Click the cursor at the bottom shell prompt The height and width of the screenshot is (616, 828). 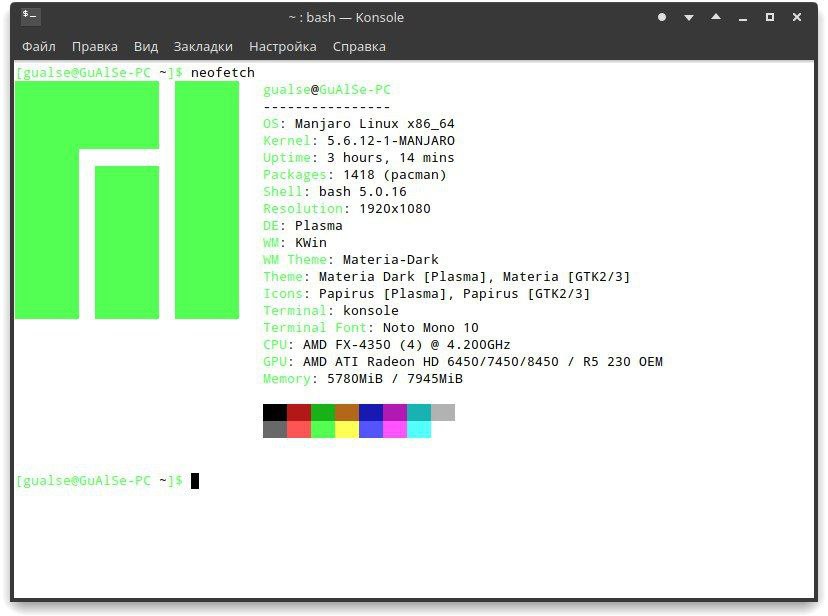point(195,481)
